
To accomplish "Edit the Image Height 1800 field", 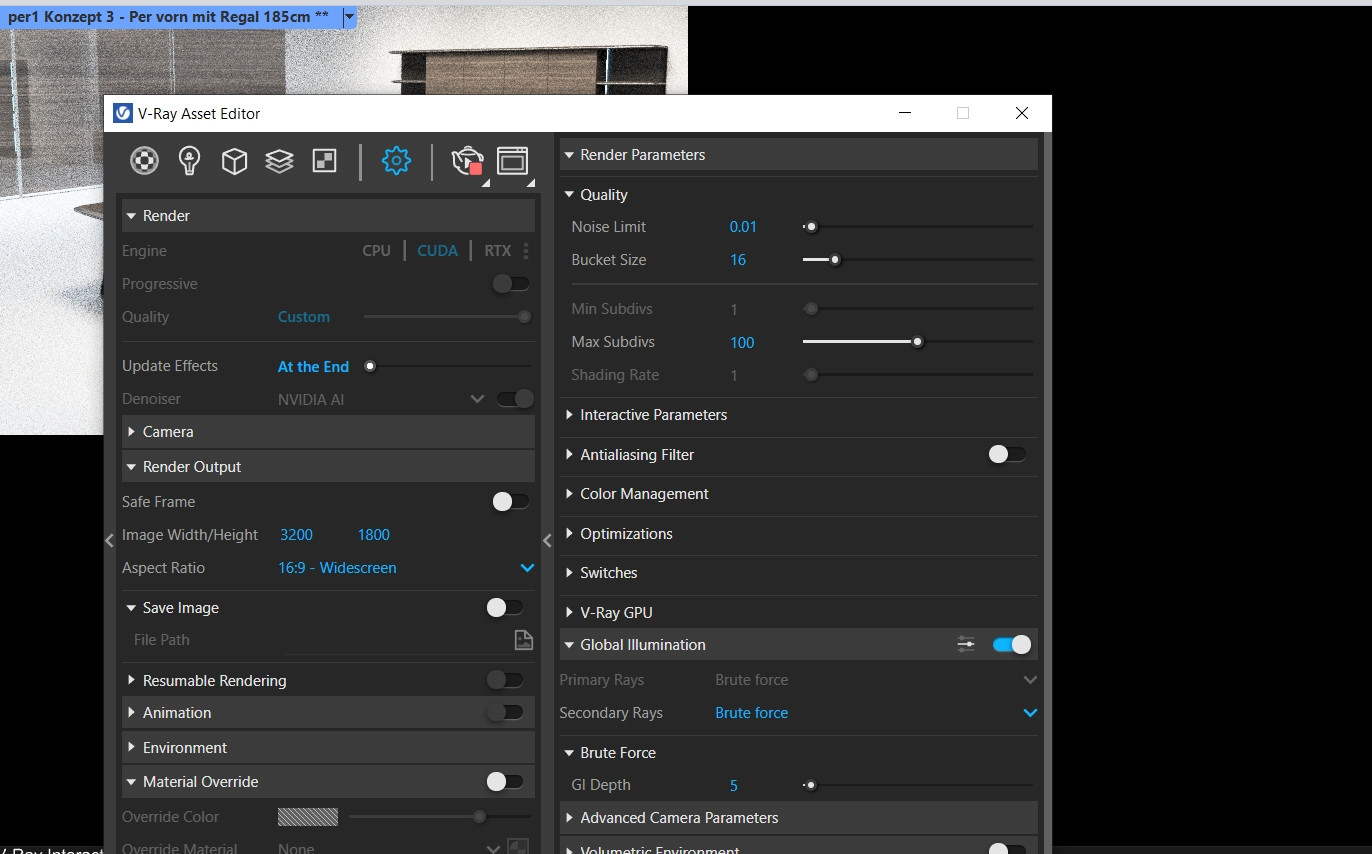I will tap(374, 535).
